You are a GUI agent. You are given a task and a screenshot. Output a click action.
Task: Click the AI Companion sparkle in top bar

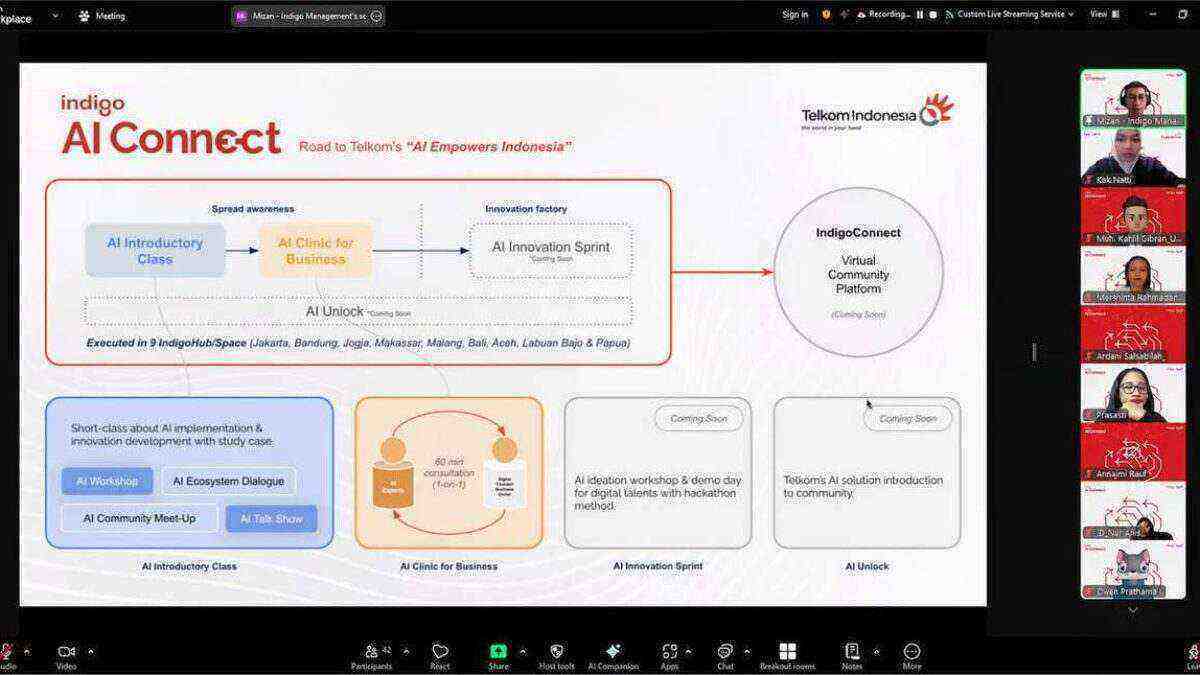click(x=845, y=15)
